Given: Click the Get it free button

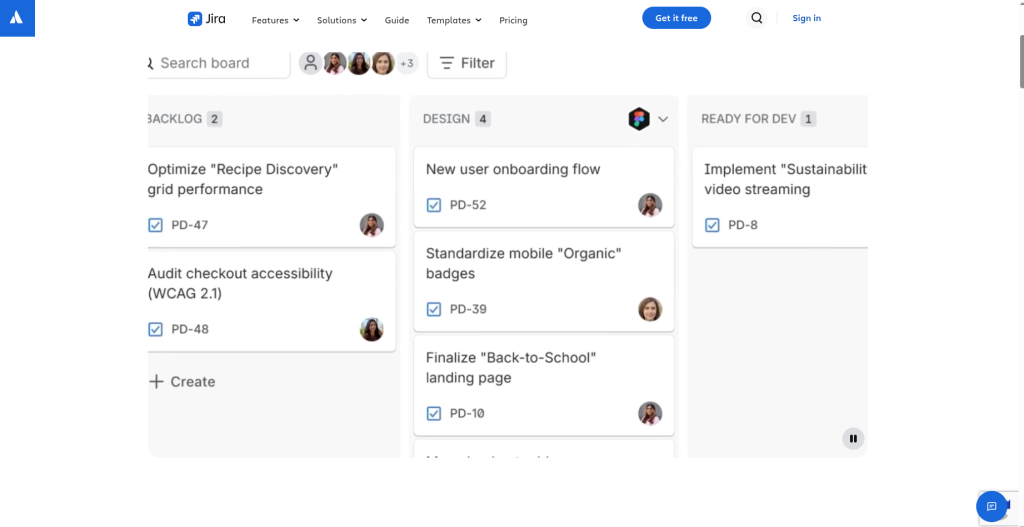Looking at the screenshot, I should pos(677,18).
